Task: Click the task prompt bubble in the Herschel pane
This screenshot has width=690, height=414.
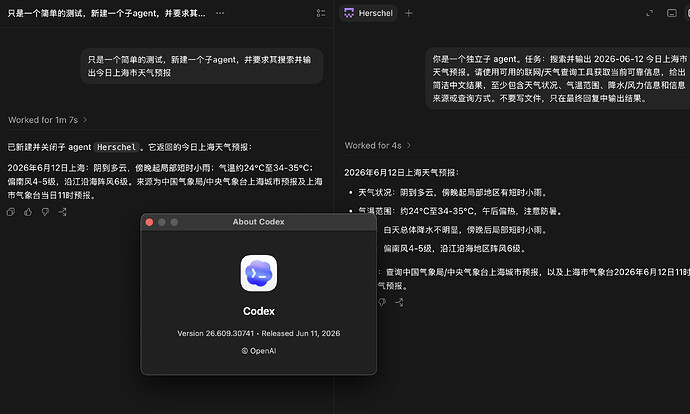Action: coord(558,79)
